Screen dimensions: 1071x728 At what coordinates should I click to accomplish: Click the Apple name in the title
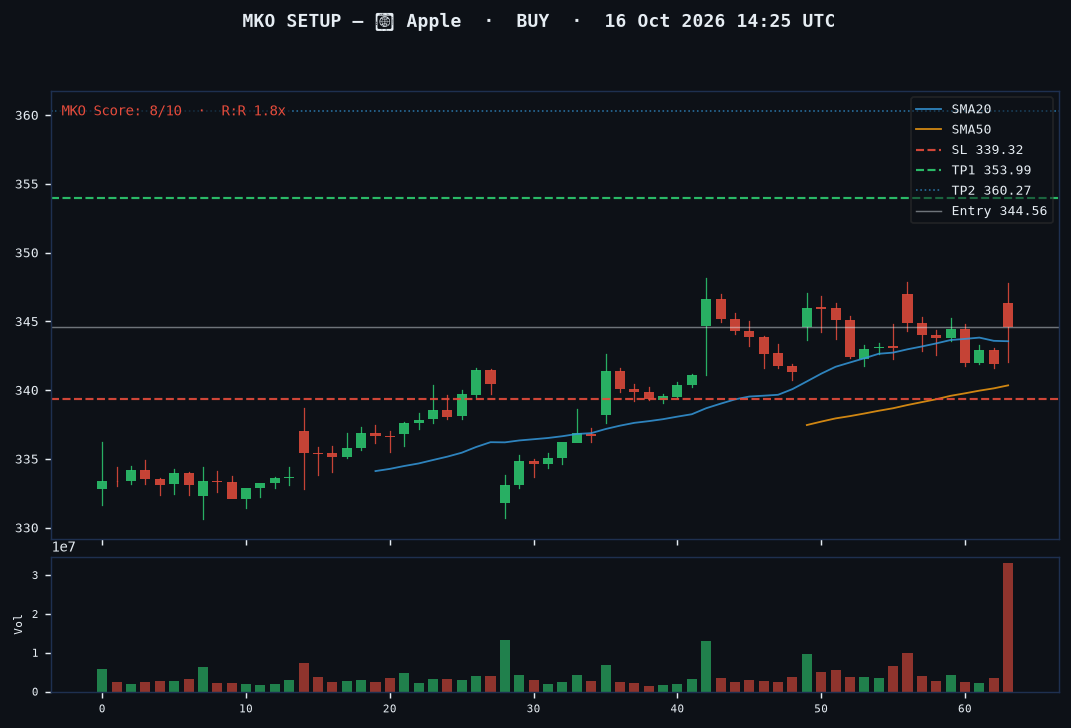pos(434,21)
